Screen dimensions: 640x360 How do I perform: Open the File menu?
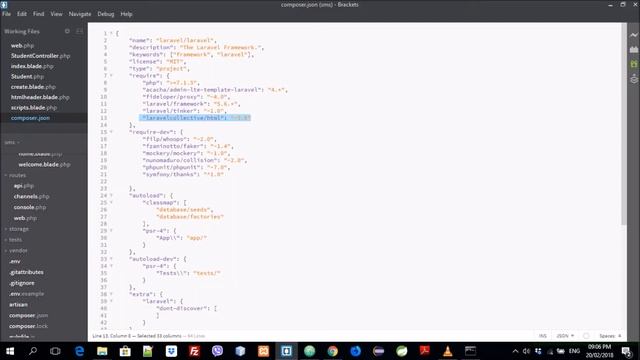point(6,14)
